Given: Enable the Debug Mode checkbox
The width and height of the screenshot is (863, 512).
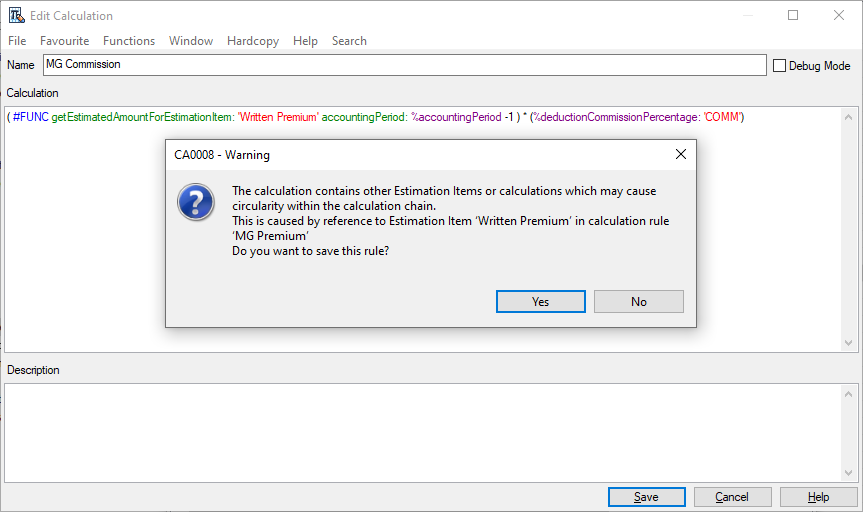Looking at the screenshot, I should (x=780, y=65).
